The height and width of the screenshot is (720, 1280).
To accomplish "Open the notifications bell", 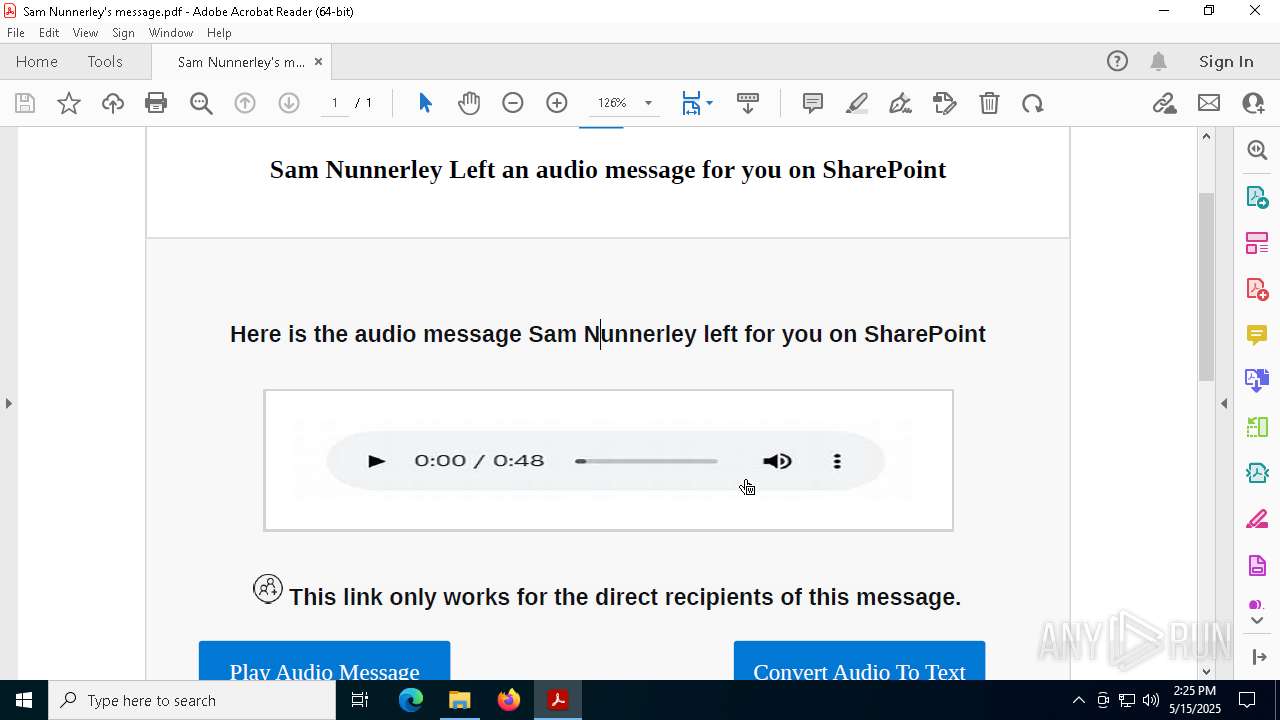I will [x=1159, y=61].
